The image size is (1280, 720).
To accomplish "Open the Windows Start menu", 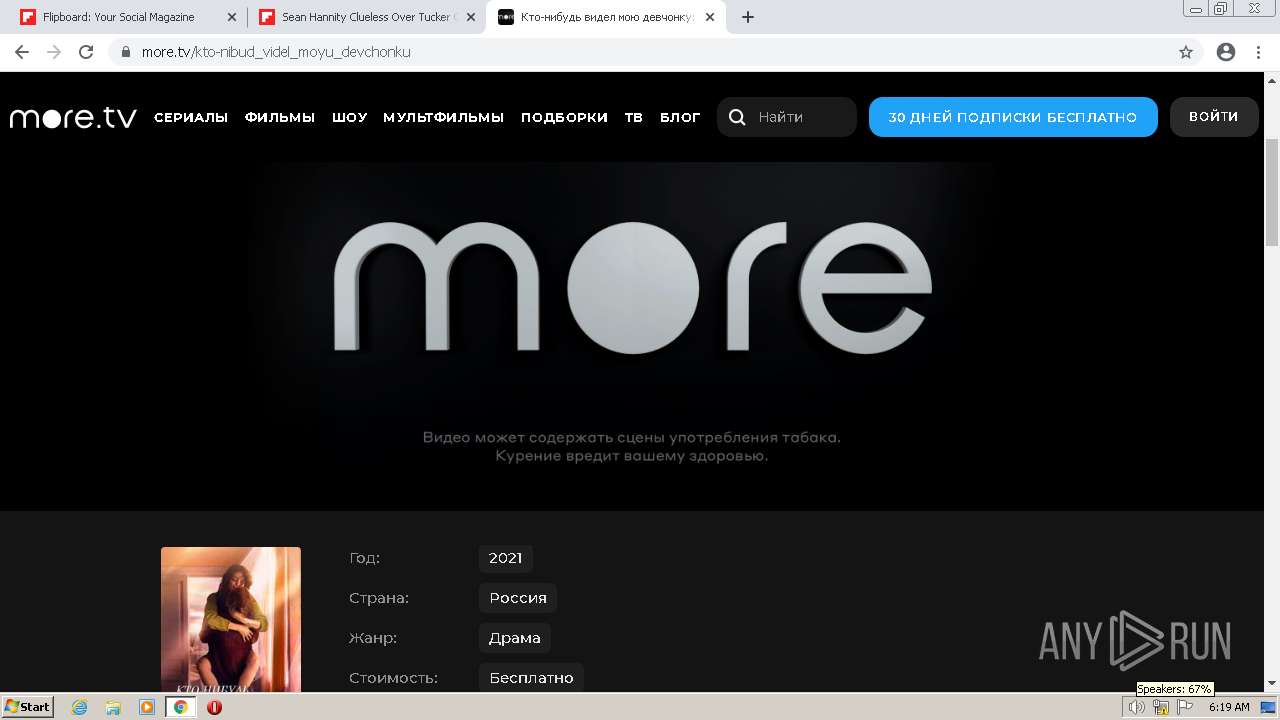I will (x=27, y=707).
